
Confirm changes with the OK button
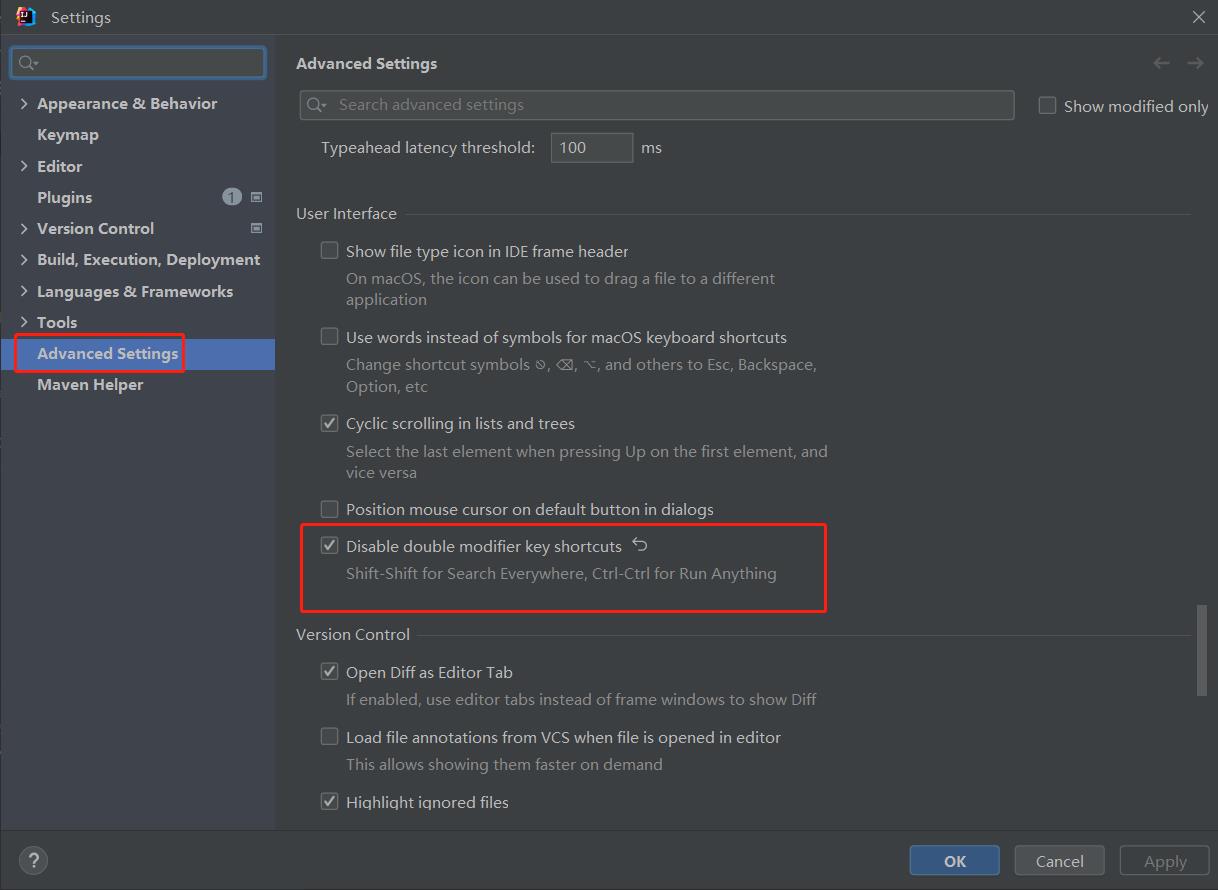(955, 861)
